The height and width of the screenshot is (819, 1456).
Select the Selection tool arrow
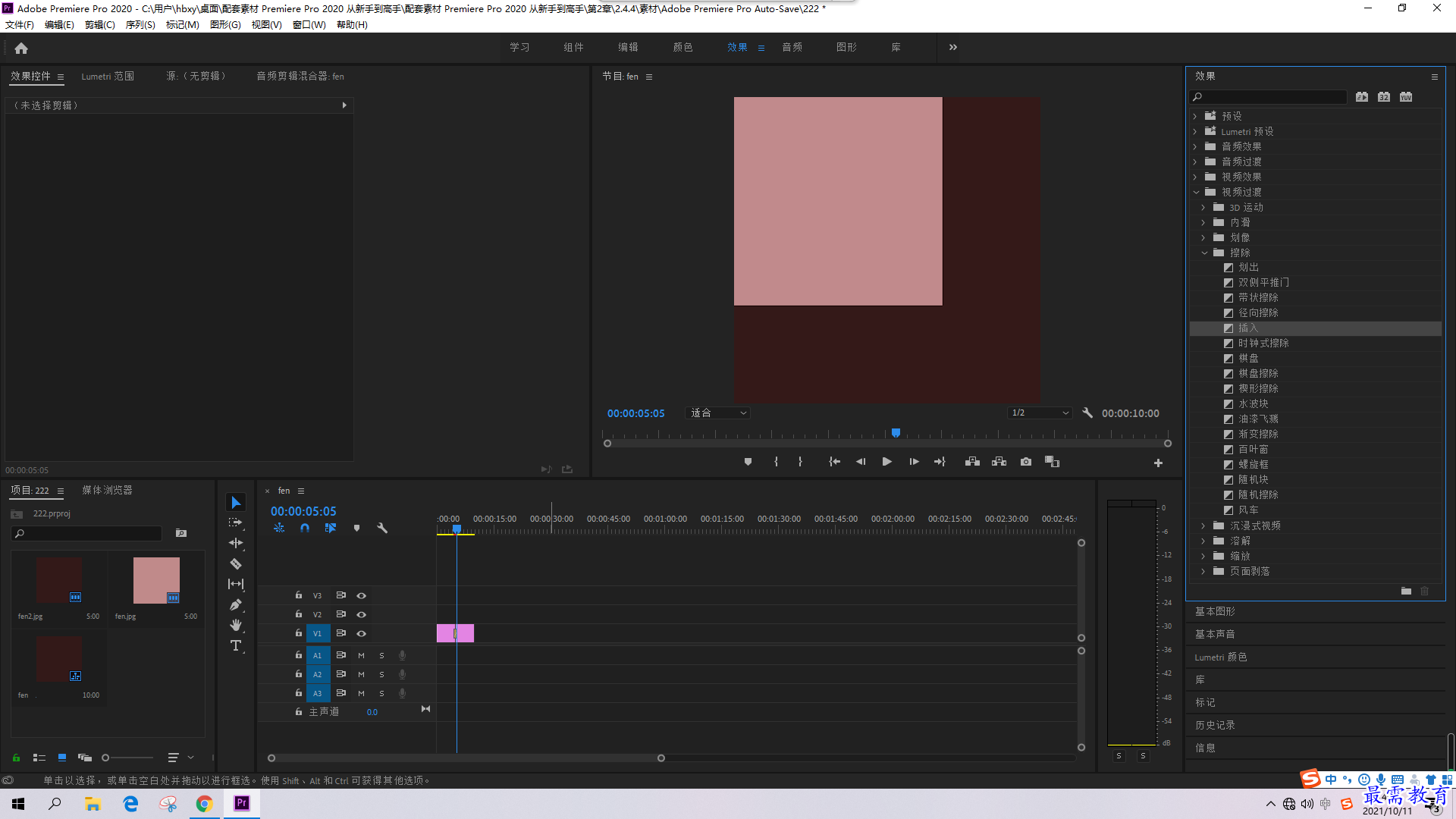click(236, 503)
